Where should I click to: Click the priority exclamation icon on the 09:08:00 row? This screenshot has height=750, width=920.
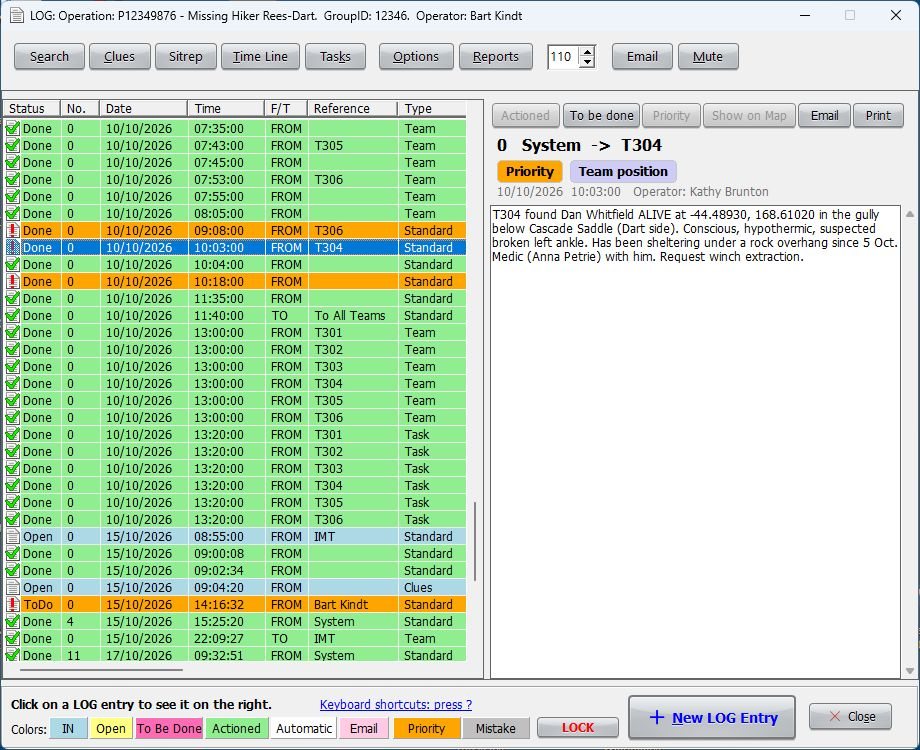click(12, 231)
